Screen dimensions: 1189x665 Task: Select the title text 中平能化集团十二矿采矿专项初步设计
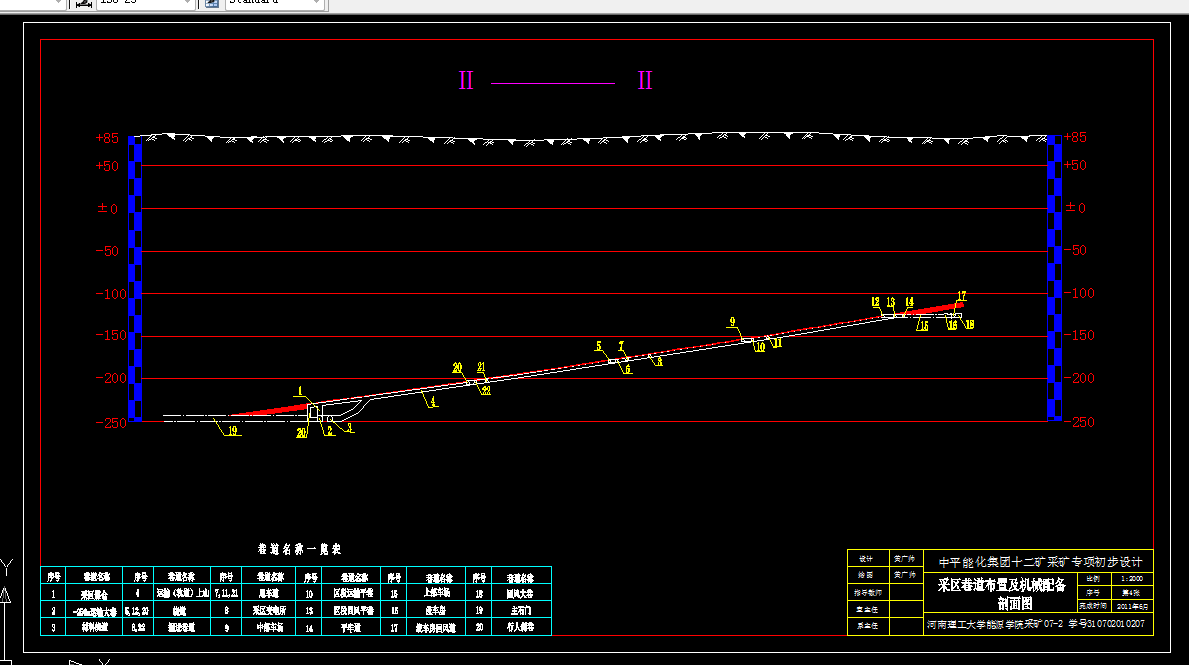[x=1040, y=562]
